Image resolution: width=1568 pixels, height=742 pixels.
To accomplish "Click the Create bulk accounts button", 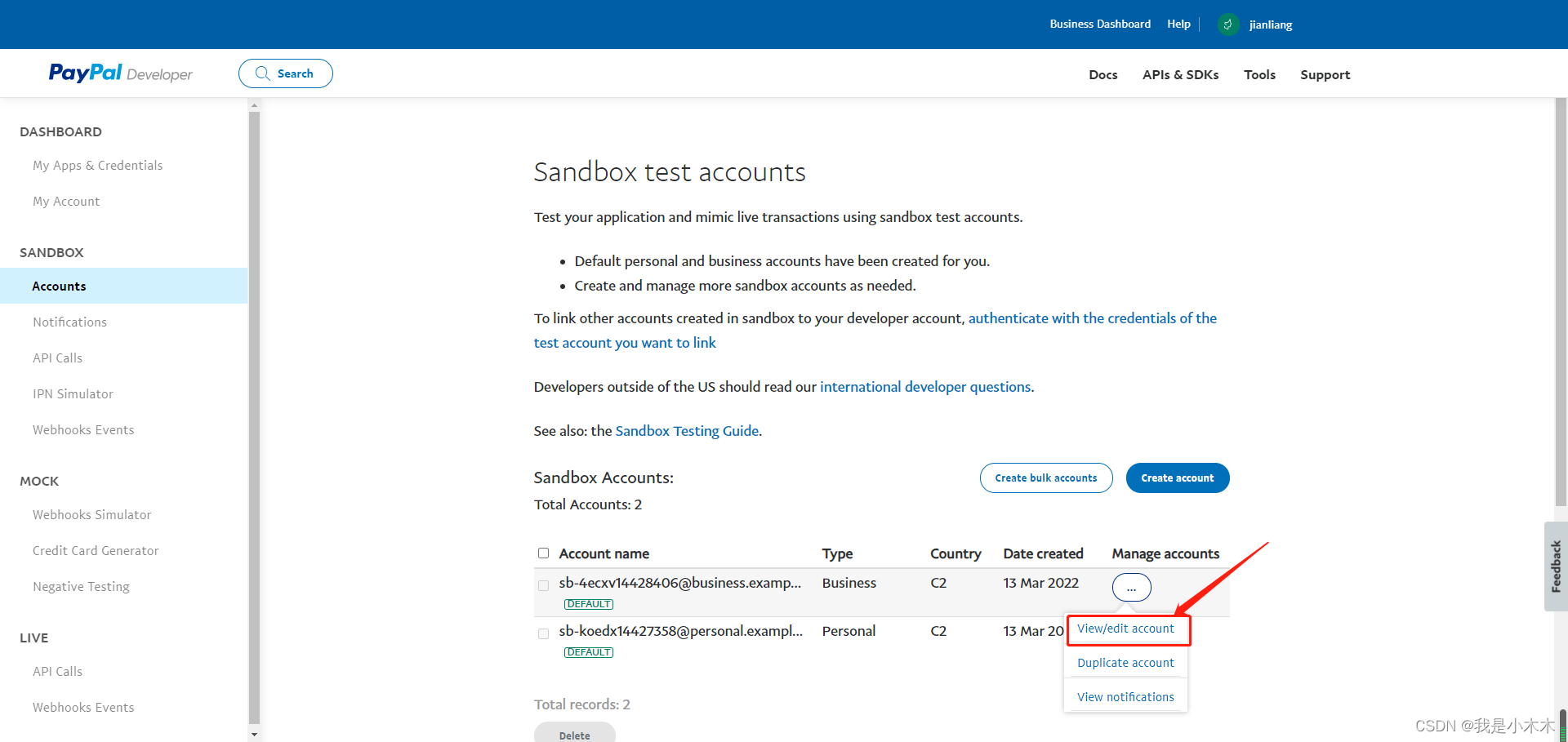I will [1046, 478].
